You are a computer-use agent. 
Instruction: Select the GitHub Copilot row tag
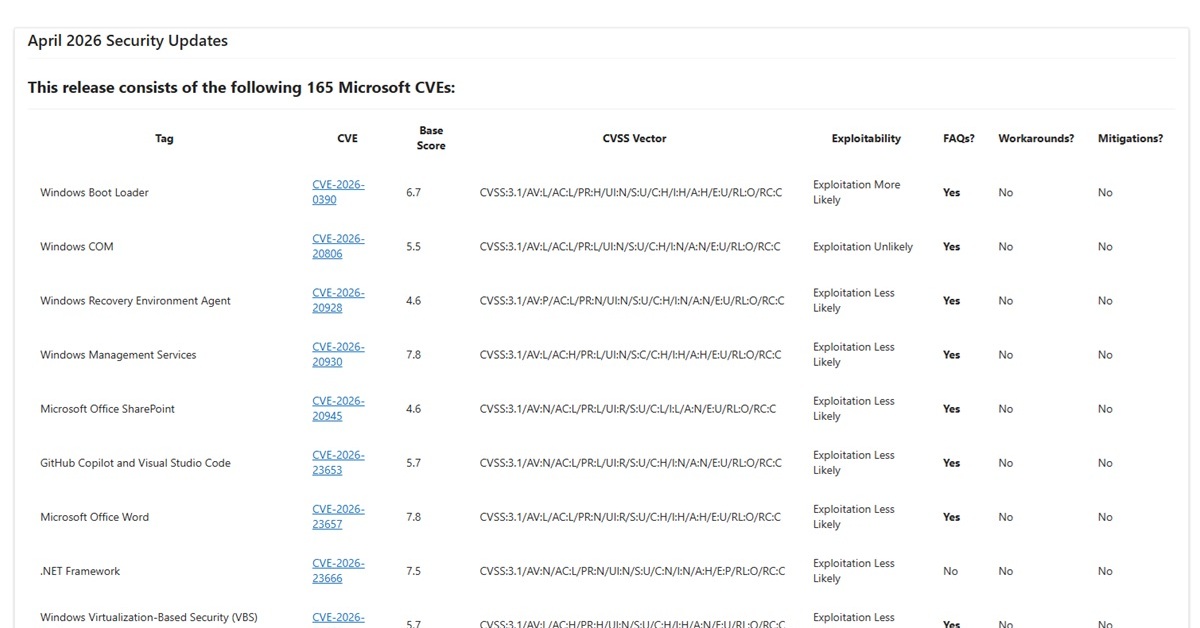pos(134,462)
